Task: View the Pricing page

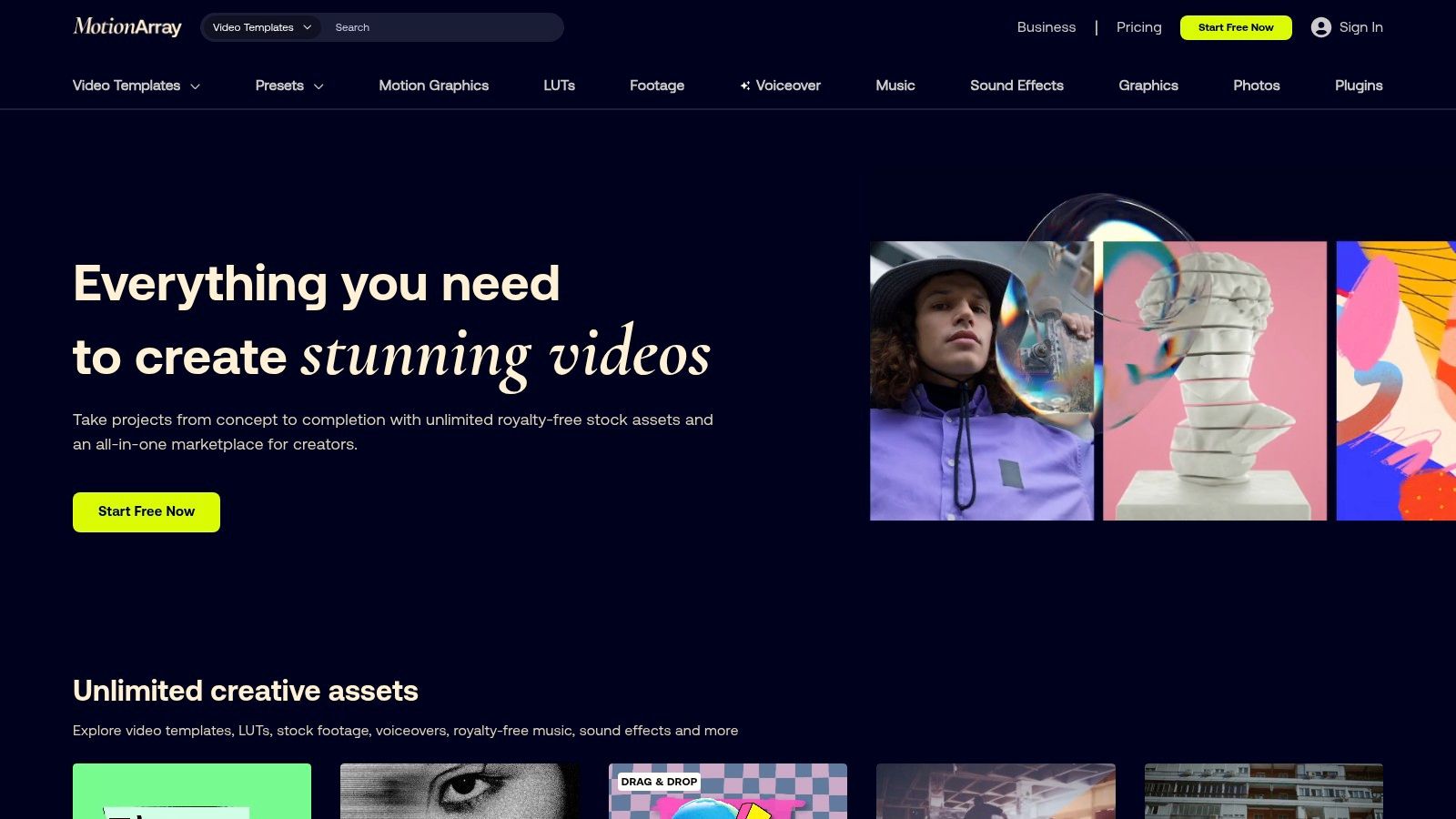Action: [x=1138, y=27]
